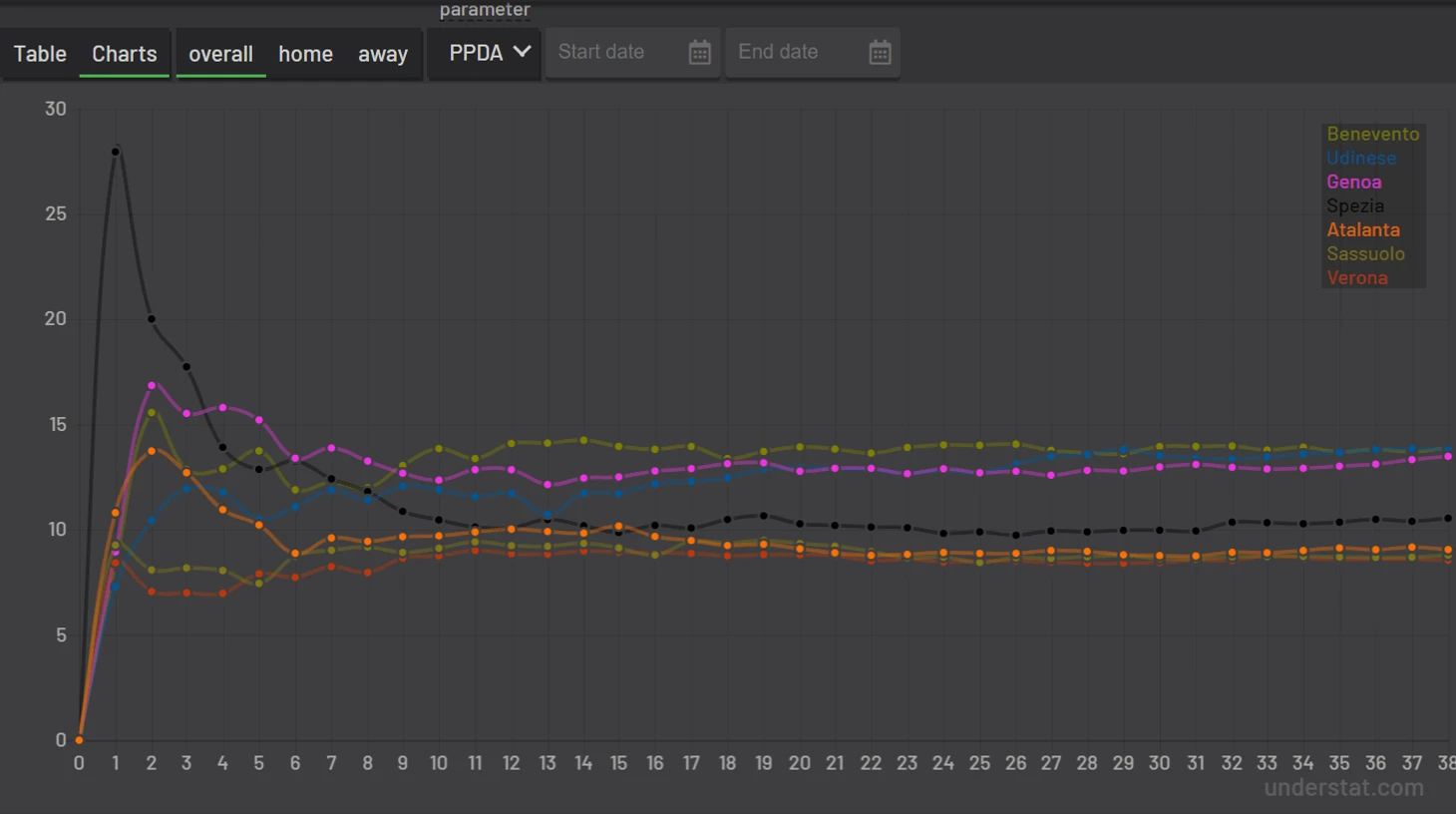This screenshot has height=814, width=1456.
Task: Choose the home filter tab
Action: [305, 54]
